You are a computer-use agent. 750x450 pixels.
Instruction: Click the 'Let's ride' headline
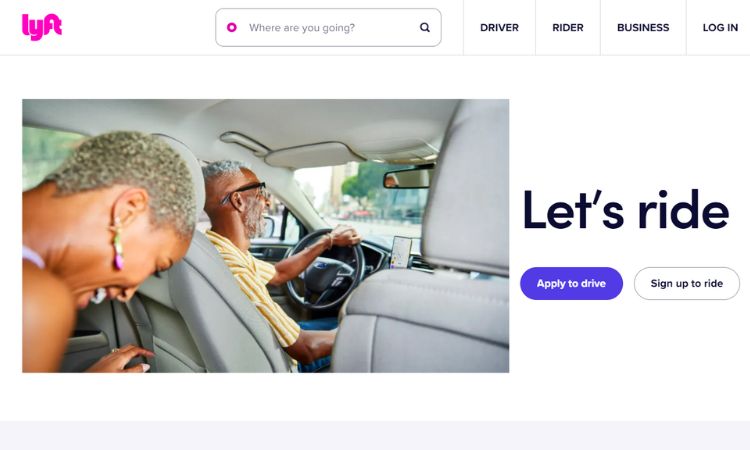coord(626,210)
